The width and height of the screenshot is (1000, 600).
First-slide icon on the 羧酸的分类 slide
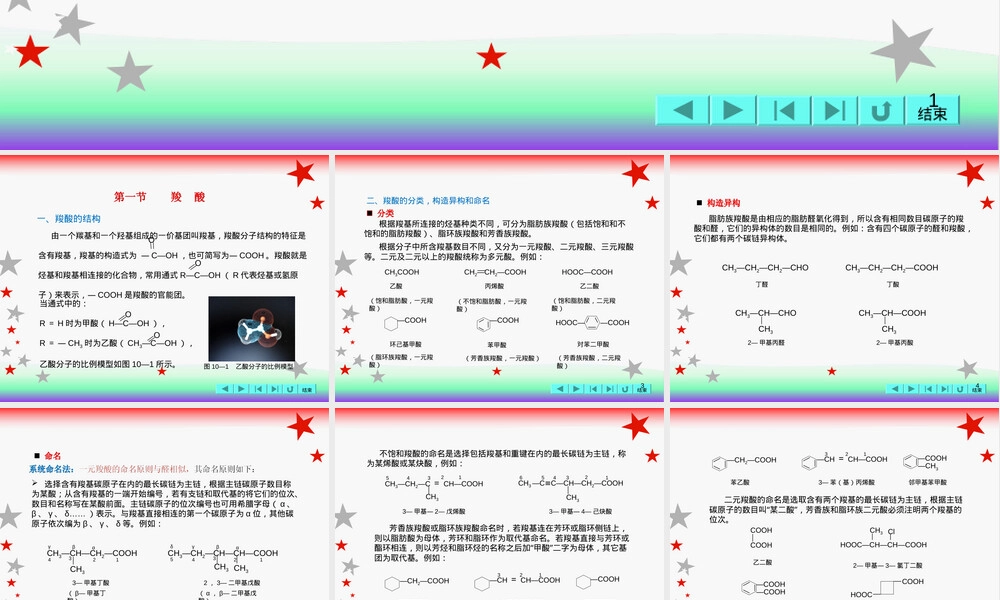click(593, 389)
